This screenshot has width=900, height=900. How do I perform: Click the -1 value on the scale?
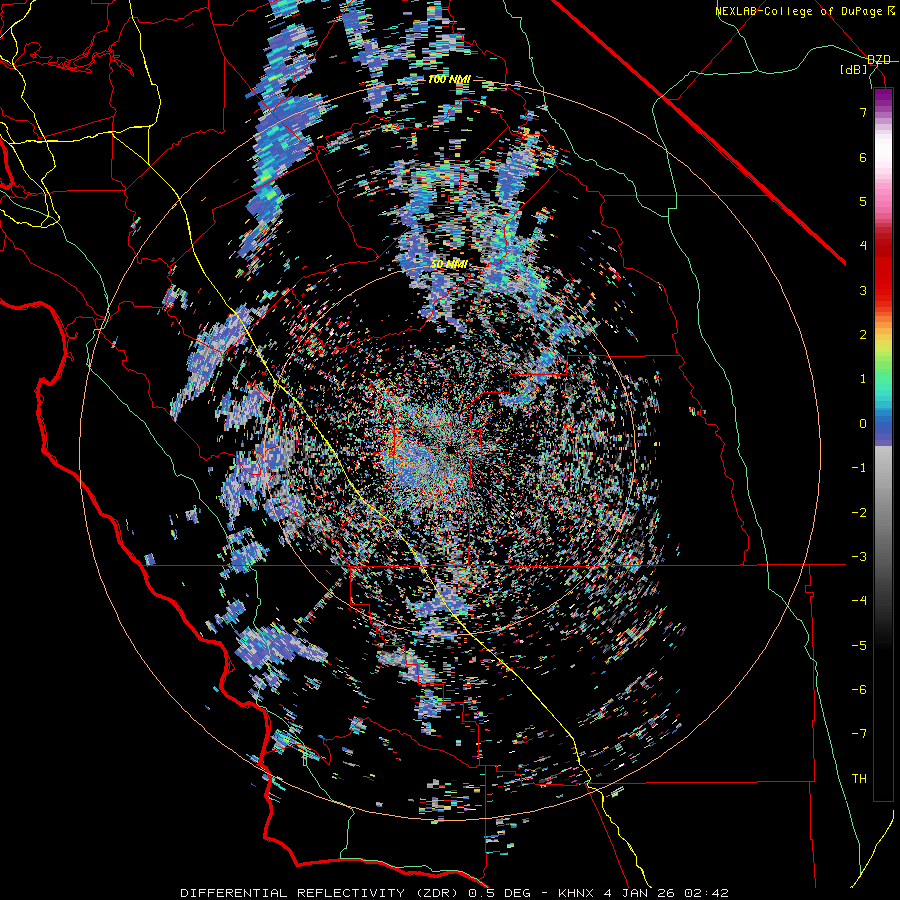(x=859, y=468)
